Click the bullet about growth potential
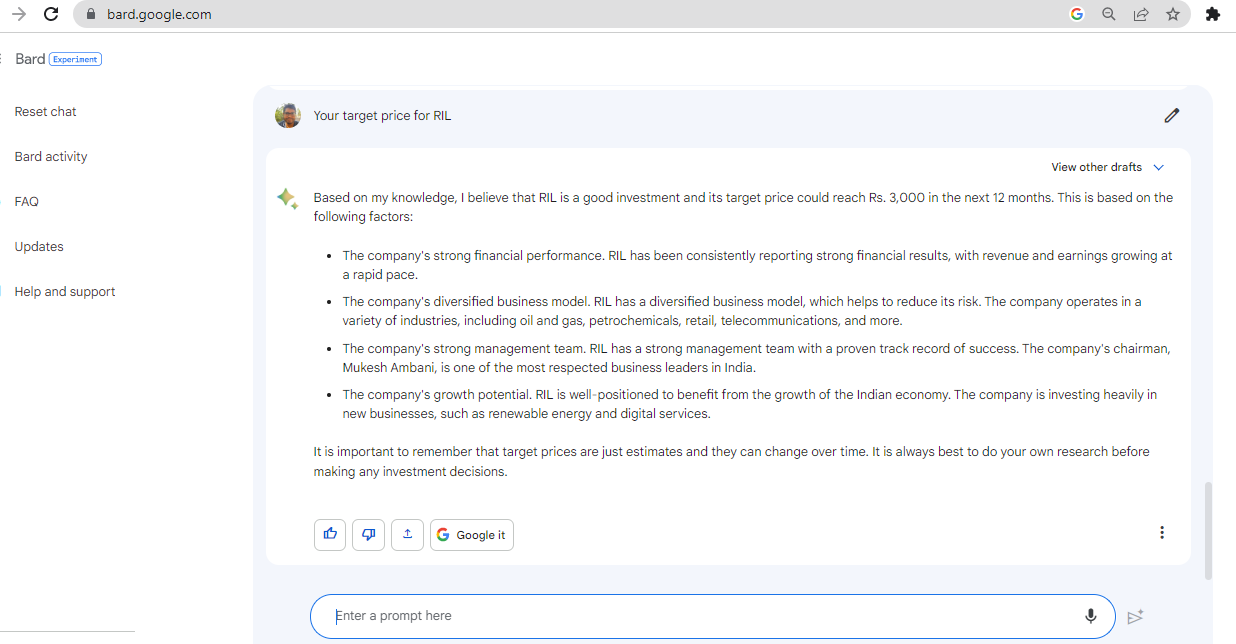 749,404
